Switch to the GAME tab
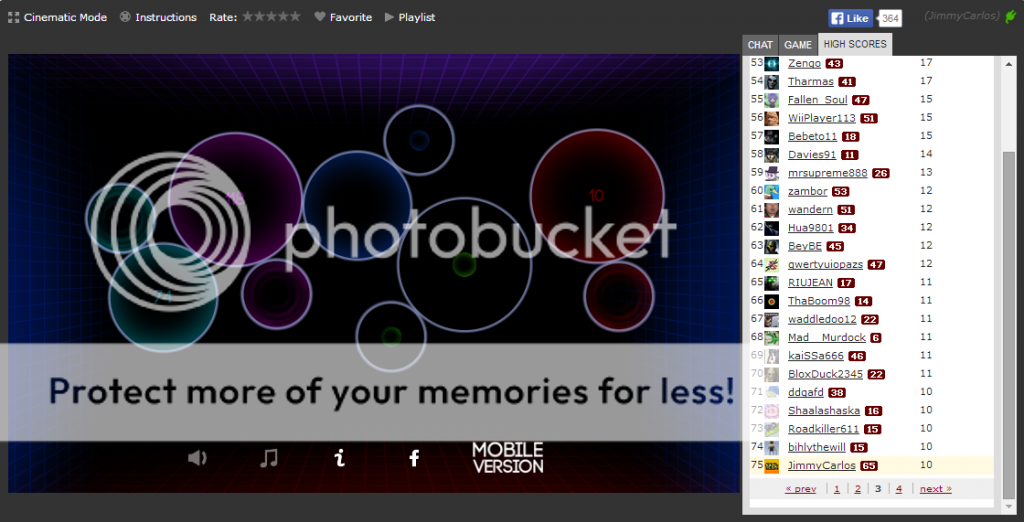The width and height of the screenshot is (1024, 522). pyautogui.click(x=798, y=45)
